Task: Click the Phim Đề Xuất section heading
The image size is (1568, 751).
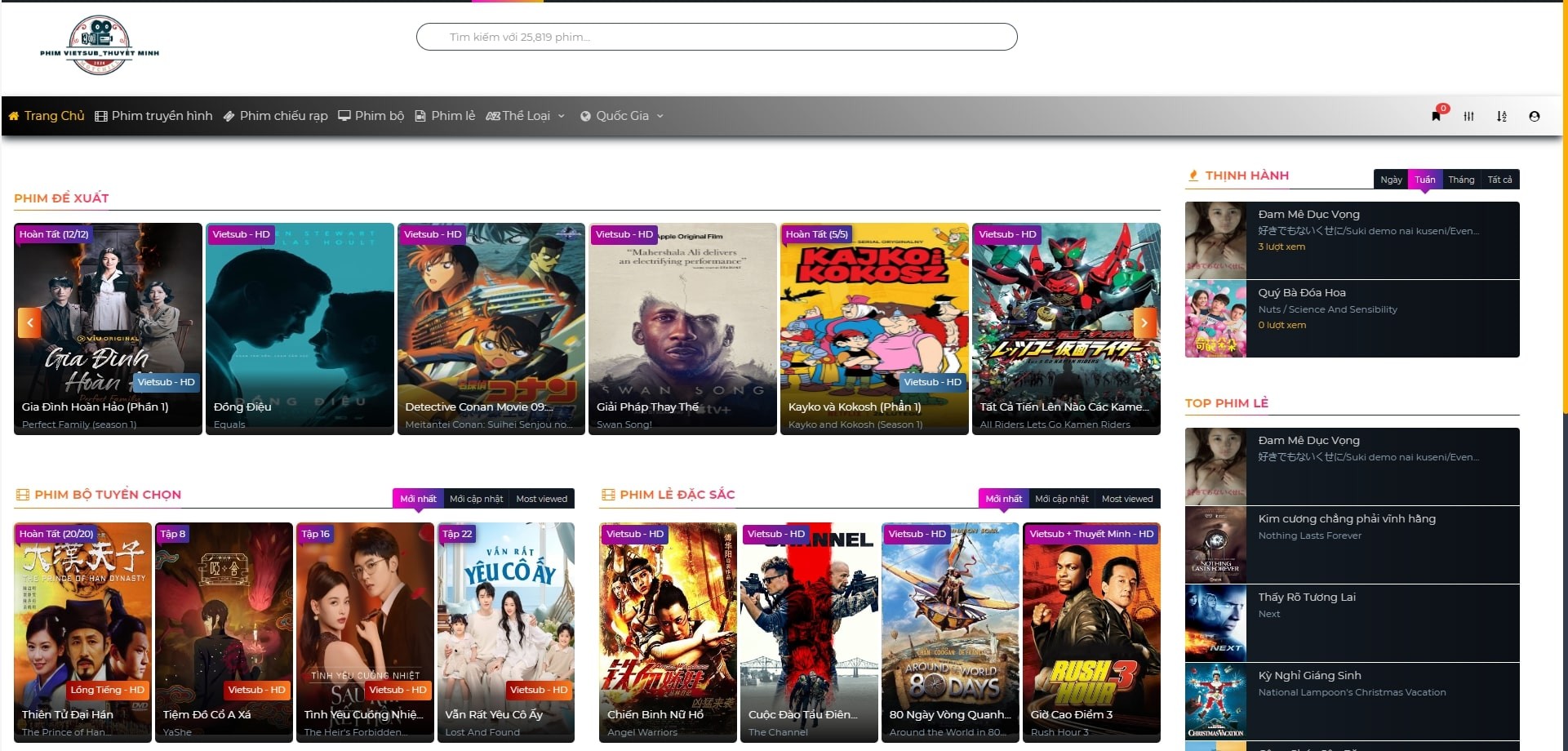Action: pos(61,198)
